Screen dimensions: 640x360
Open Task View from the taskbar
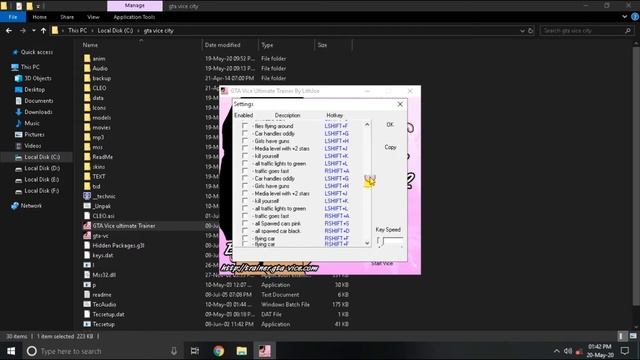[x=195, y=351]
